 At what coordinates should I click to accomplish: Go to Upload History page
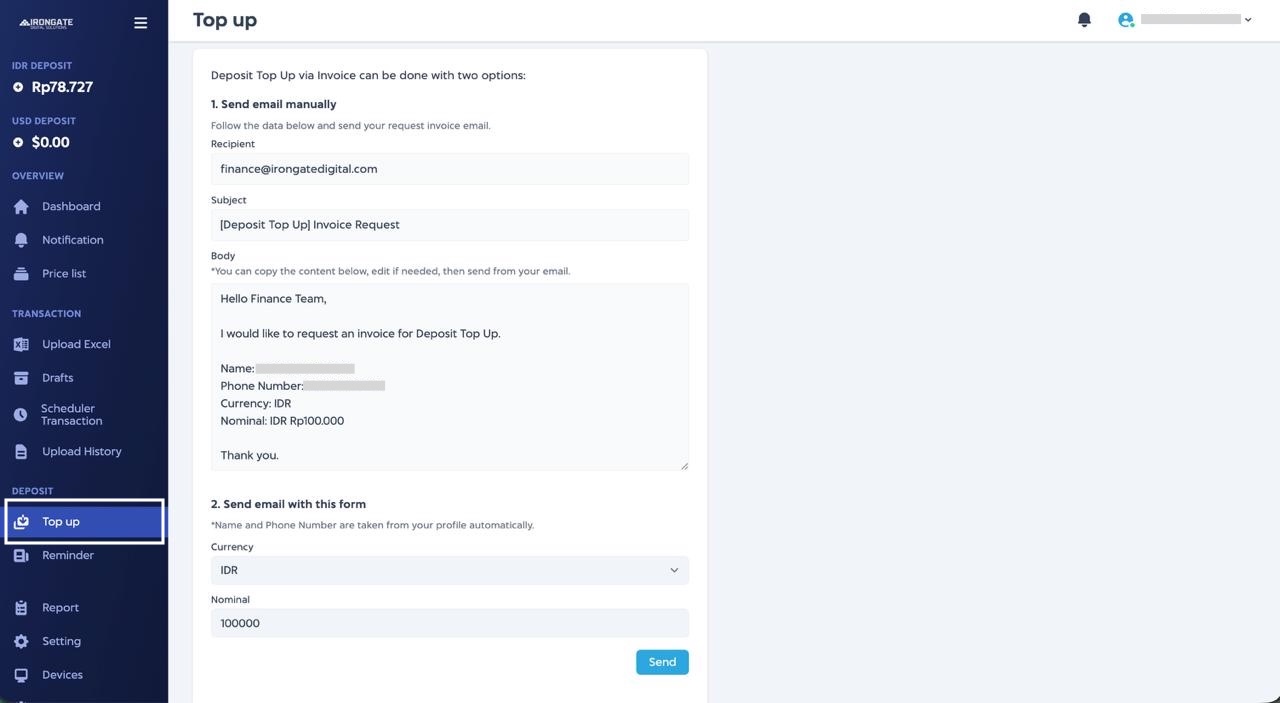click(81, 452)
